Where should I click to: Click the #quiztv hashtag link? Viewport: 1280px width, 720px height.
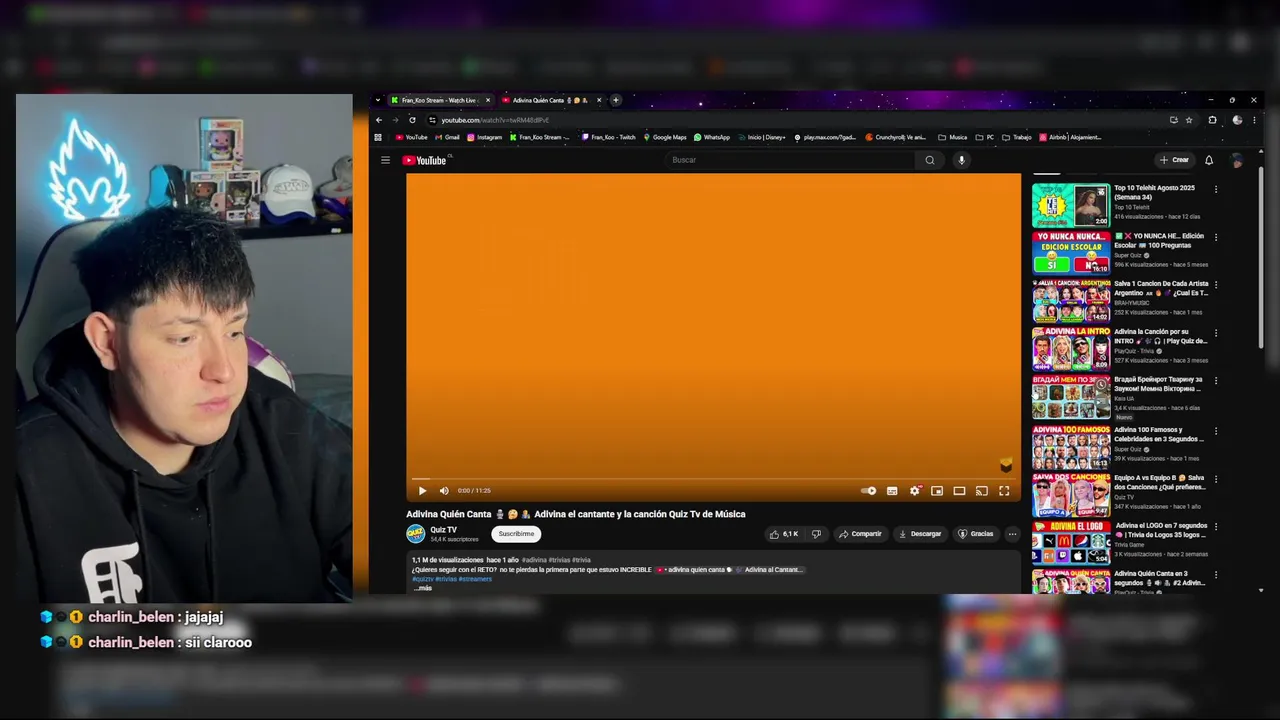(422, 579)
